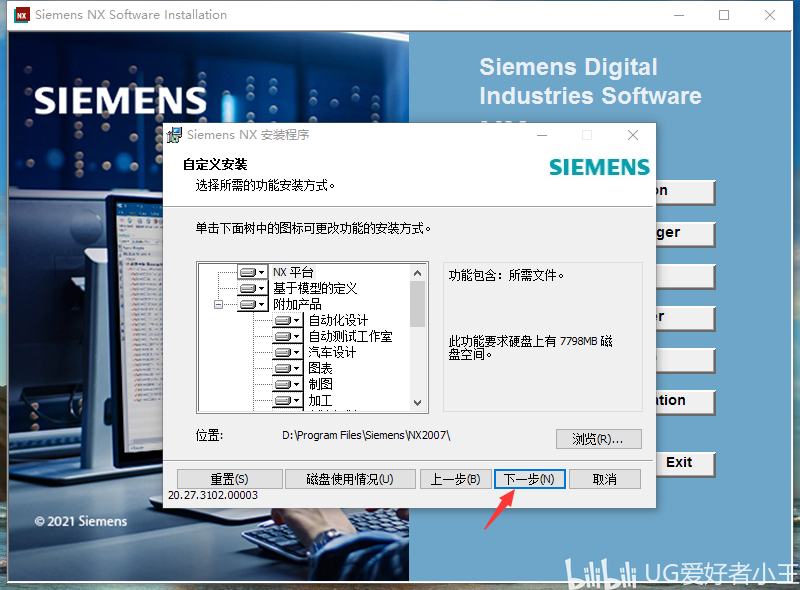The image size is (800, 590).
Task: Click the feature tree scroll-down arrow
Action: (x=418, y=403)
